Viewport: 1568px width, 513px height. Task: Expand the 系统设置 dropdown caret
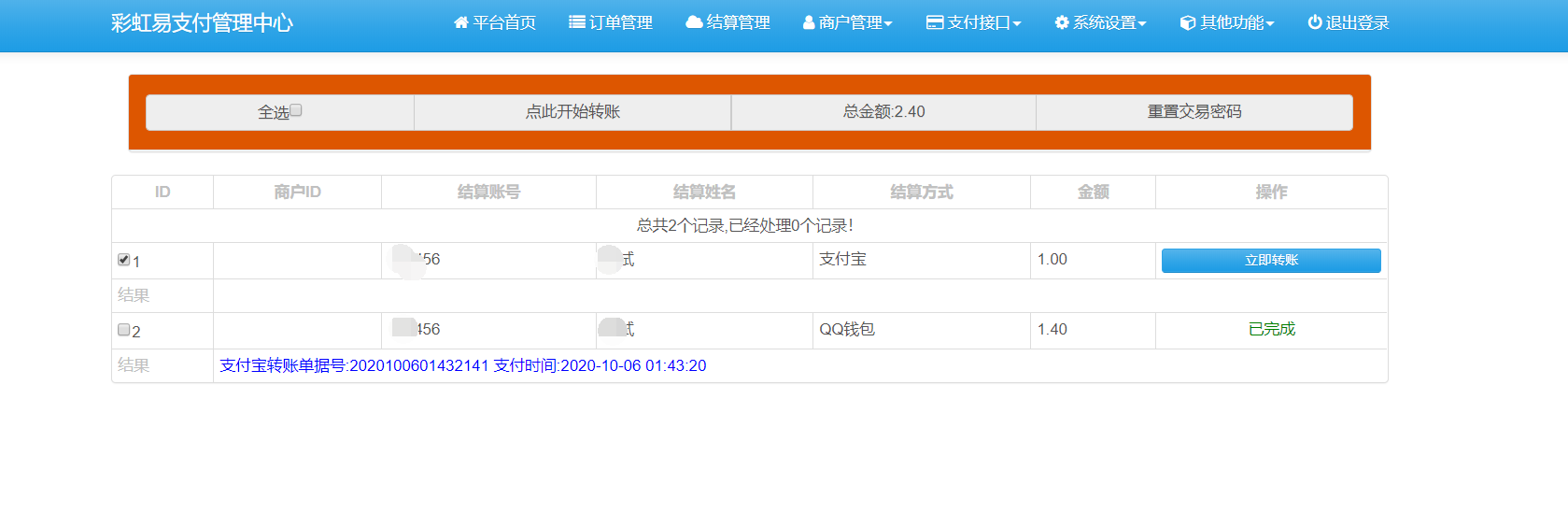pos(1142,24)
